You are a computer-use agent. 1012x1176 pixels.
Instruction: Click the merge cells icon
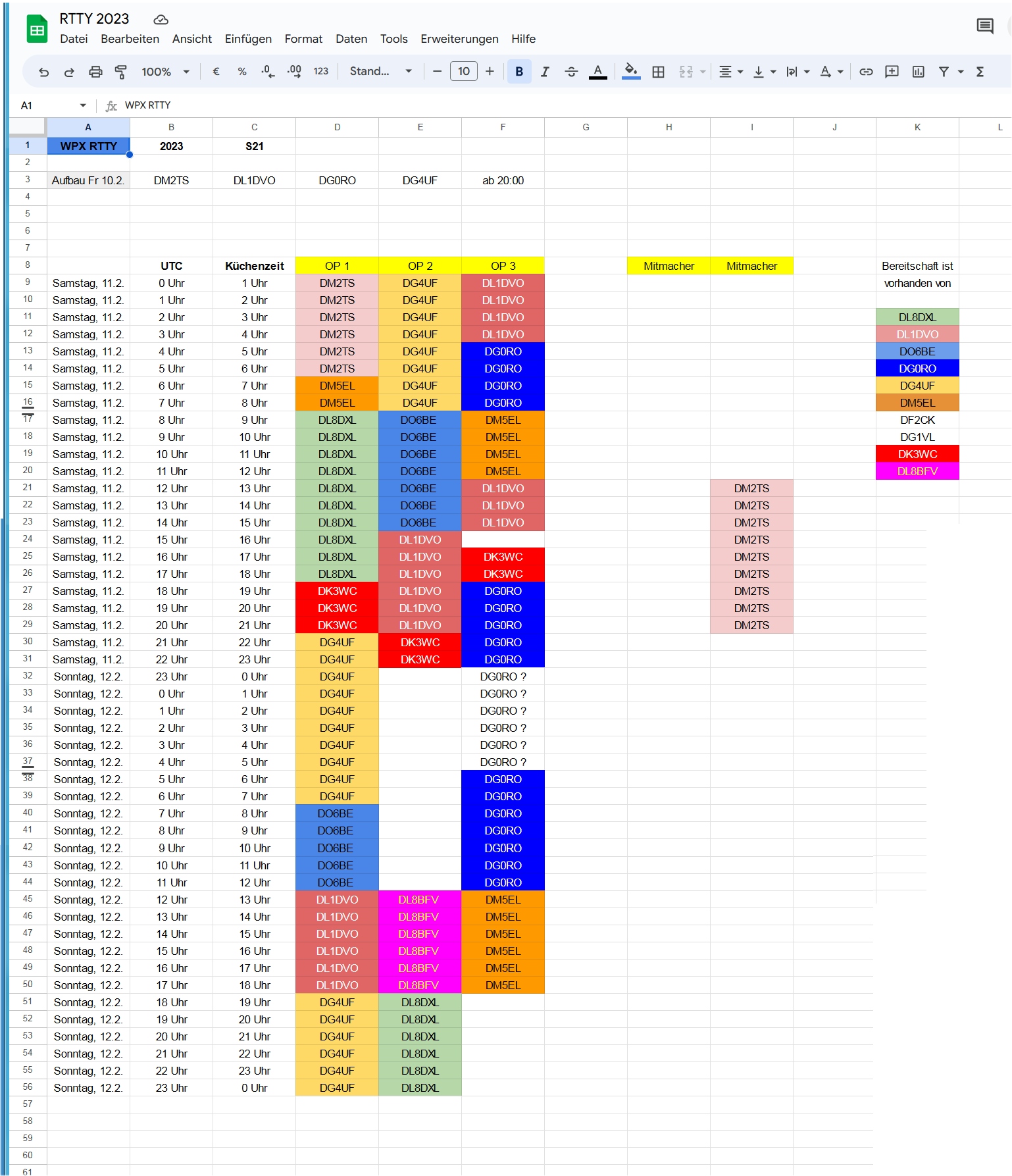[x=686, y=72]
